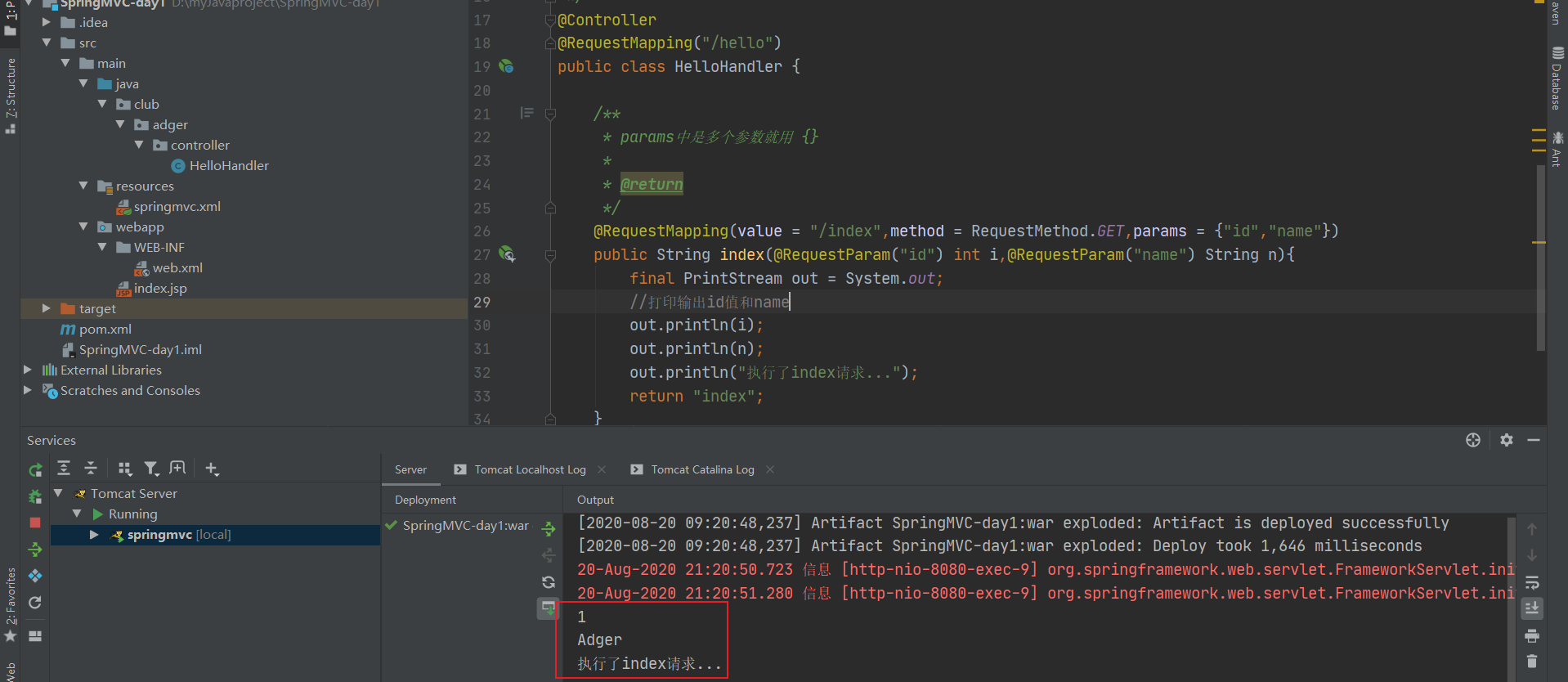1568x682 pixels.
Task: Open the Tomcat Catalina Log tab
Action: point(702,469)
